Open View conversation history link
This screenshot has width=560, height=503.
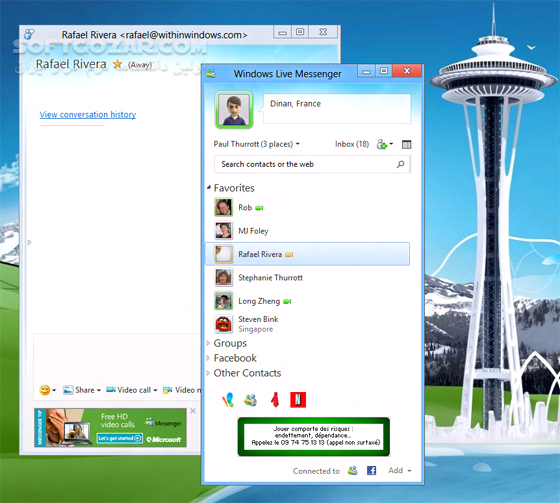click(x=88, y=114)
